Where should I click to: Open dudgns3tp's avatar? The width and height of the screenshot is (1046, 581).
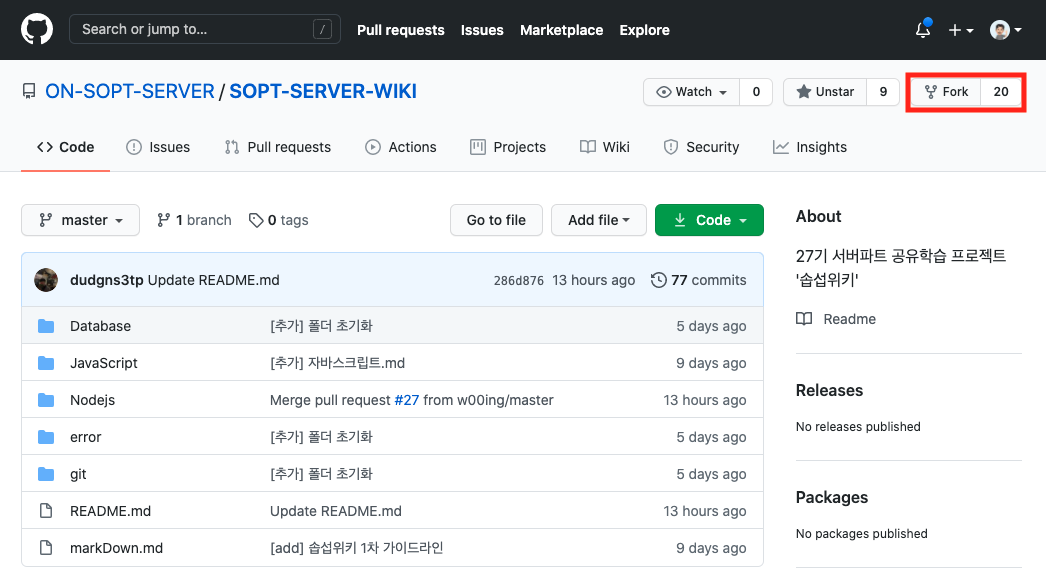point(46,280)
